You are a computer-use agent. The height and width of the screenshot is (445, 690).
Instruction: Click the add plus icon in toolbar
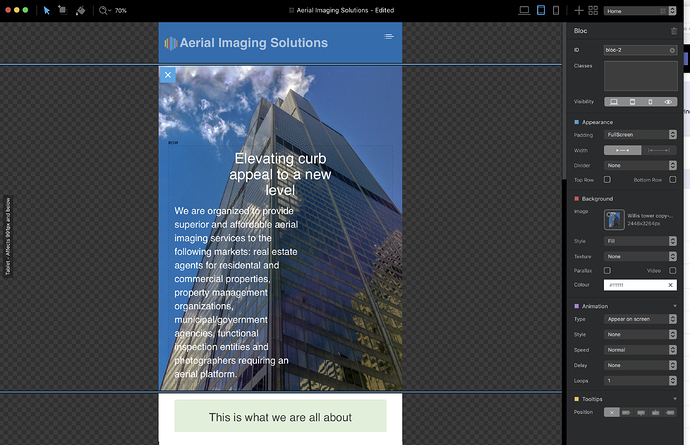click(x=578, y=10)
